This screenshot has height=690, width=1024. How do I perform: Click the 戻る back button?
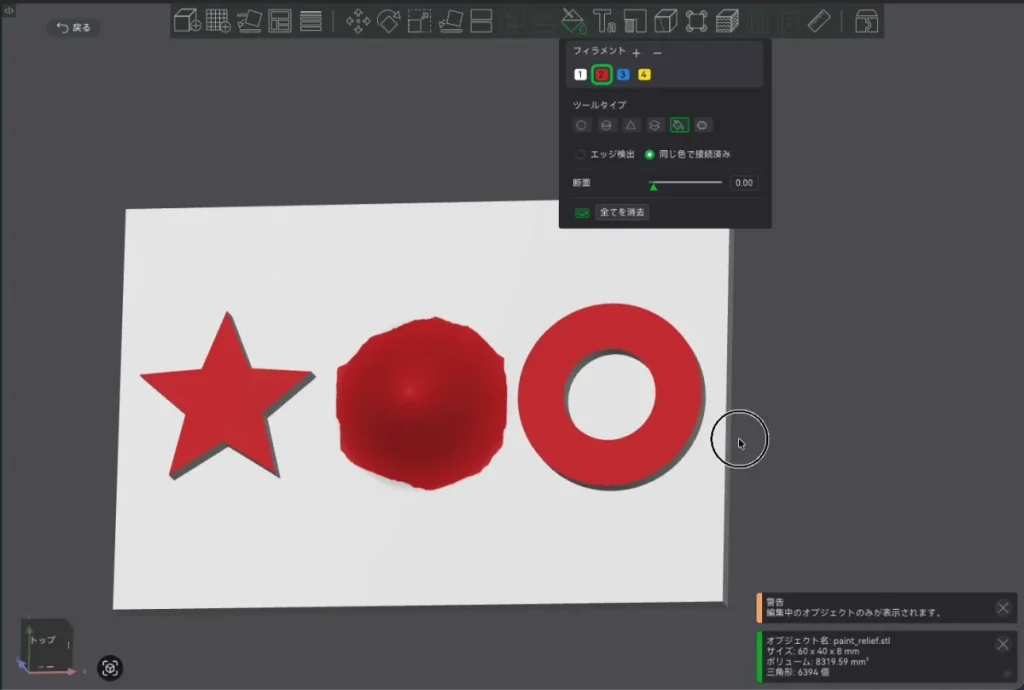[73, 27]
